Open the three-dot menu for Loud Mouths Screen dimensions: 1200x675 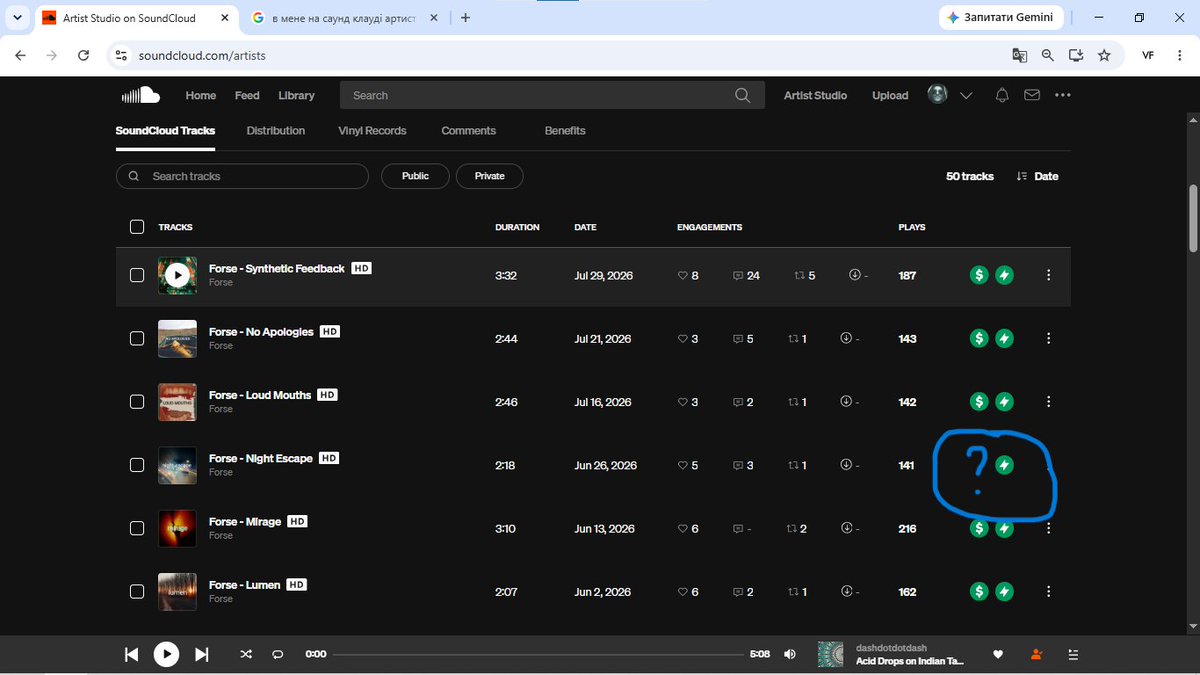1048,402
